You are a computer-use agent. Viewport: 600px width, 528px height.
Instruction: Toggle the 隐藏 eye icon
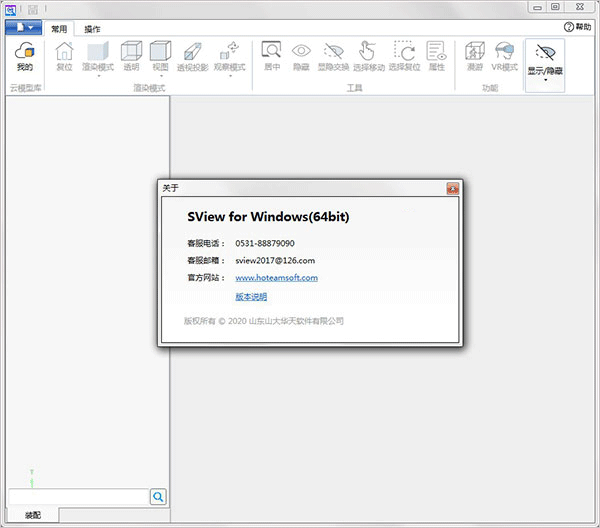301,56
